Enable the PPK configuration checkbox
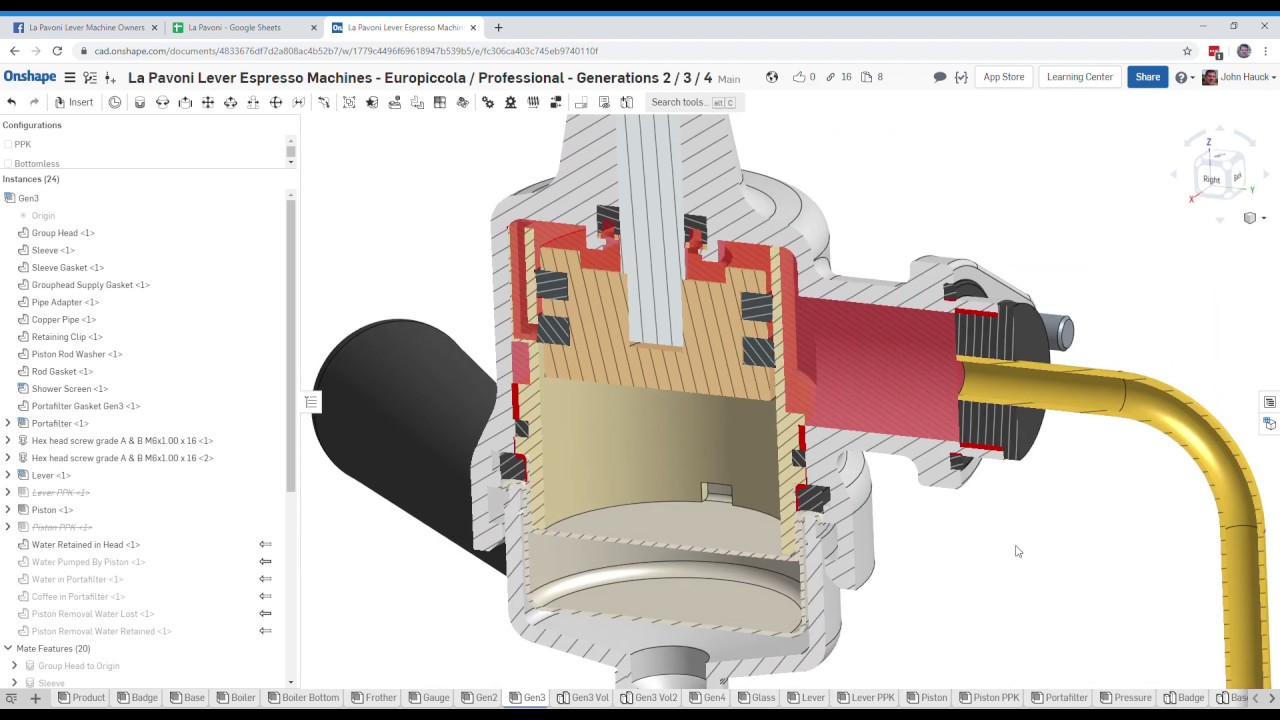Image resolution: width=1280 pixels, height=720 pixels. pyautogui.click(x=8, y=144)
